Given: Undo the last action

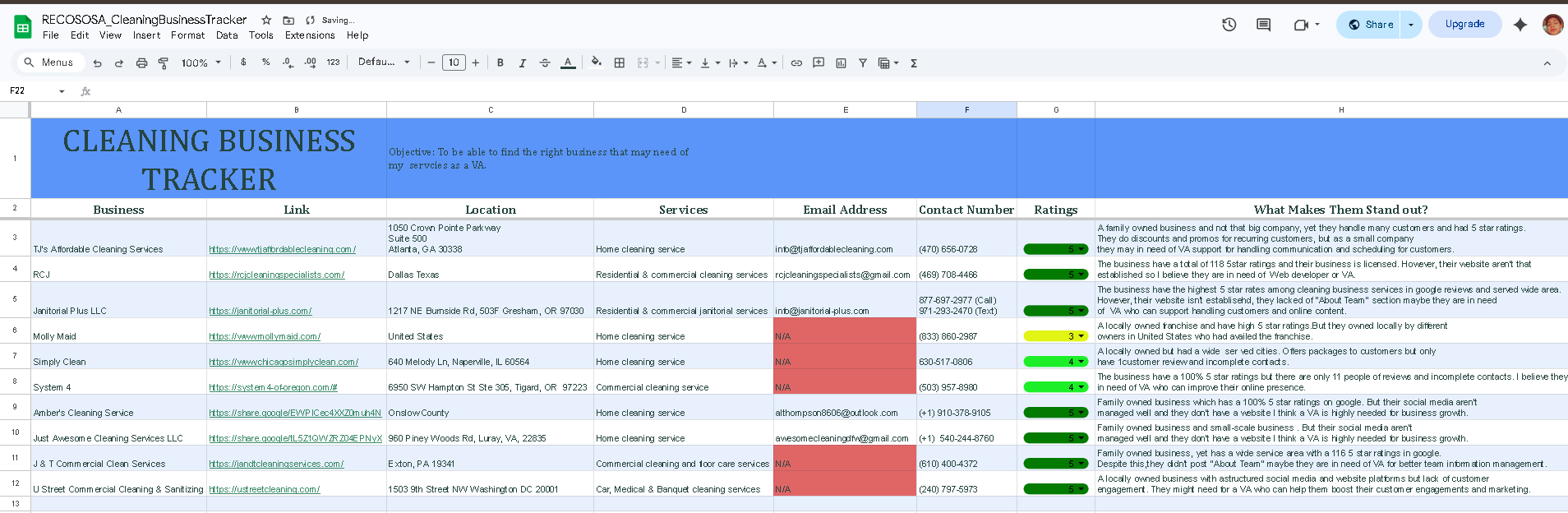Looking at the screenshot, I should tap(98, 62).
